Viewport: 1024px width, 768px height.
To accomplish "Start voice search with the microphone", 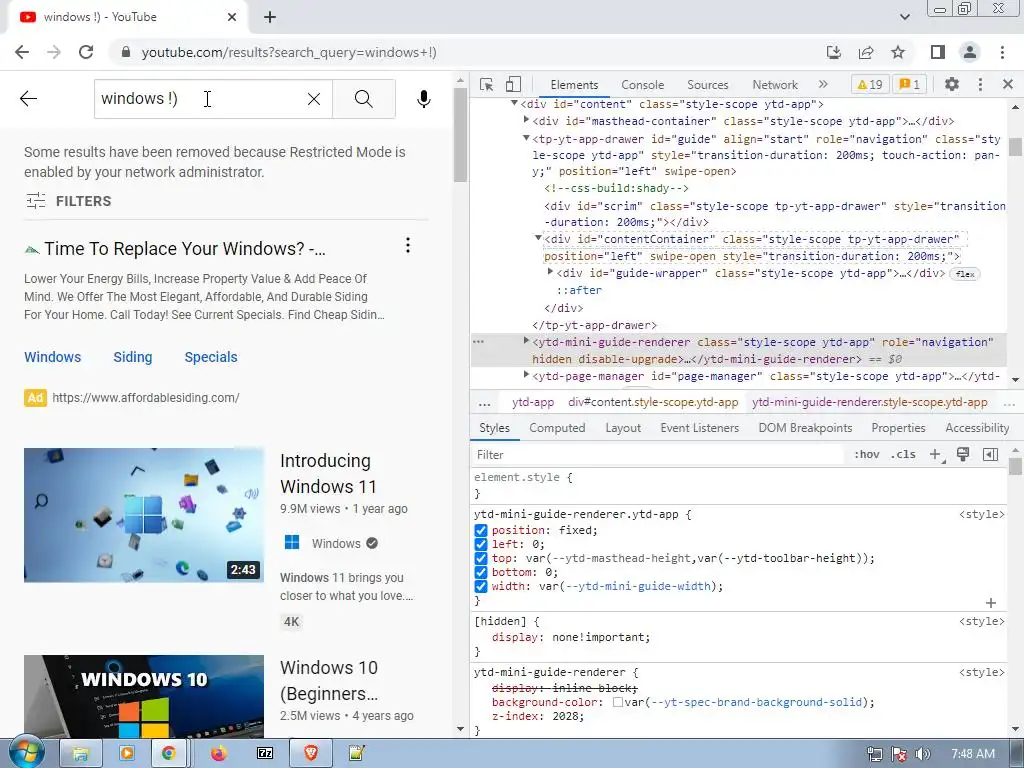I will coord(424,99).
